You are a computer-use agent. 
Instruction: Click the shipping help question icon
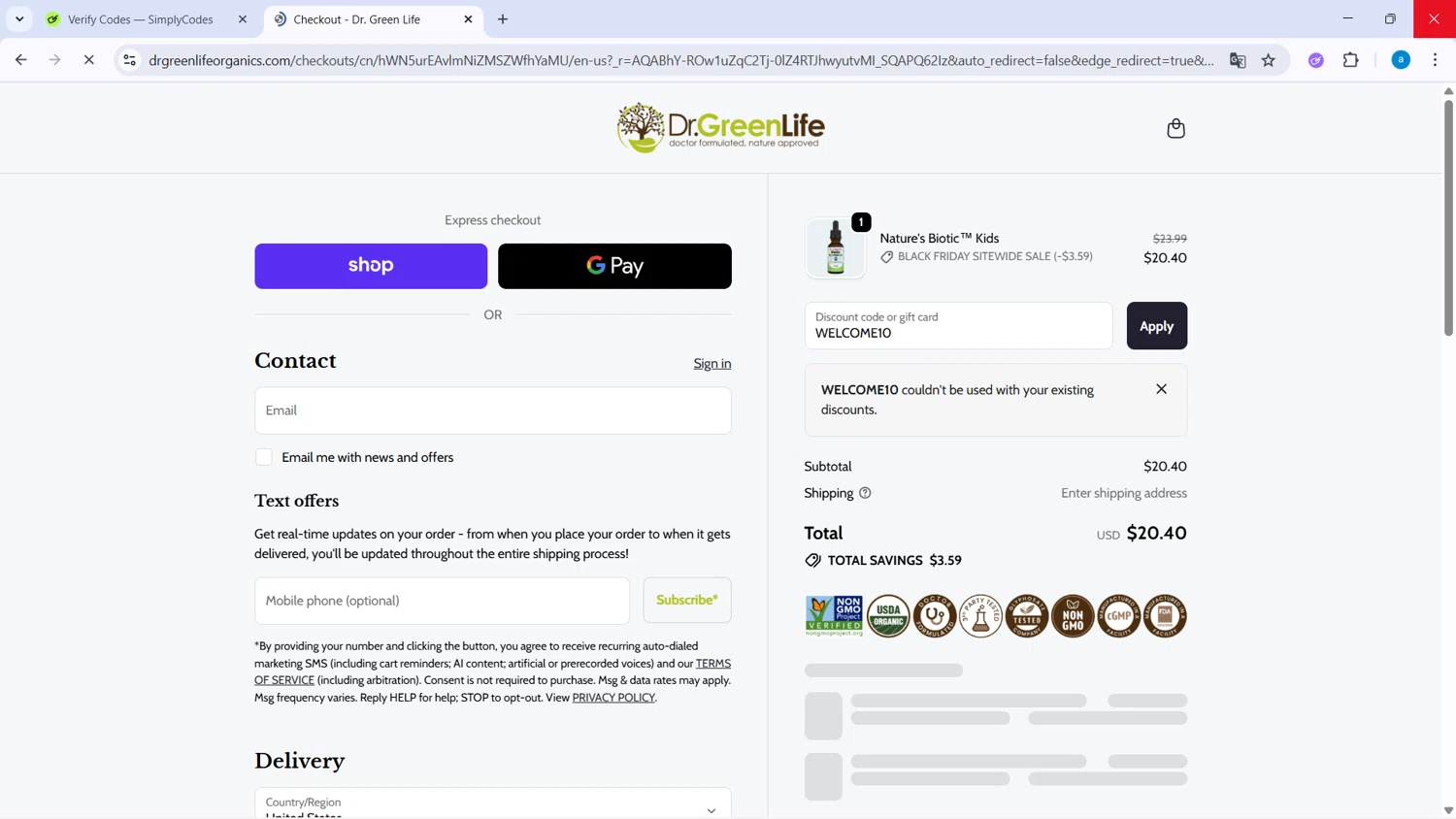coord(865,493)
